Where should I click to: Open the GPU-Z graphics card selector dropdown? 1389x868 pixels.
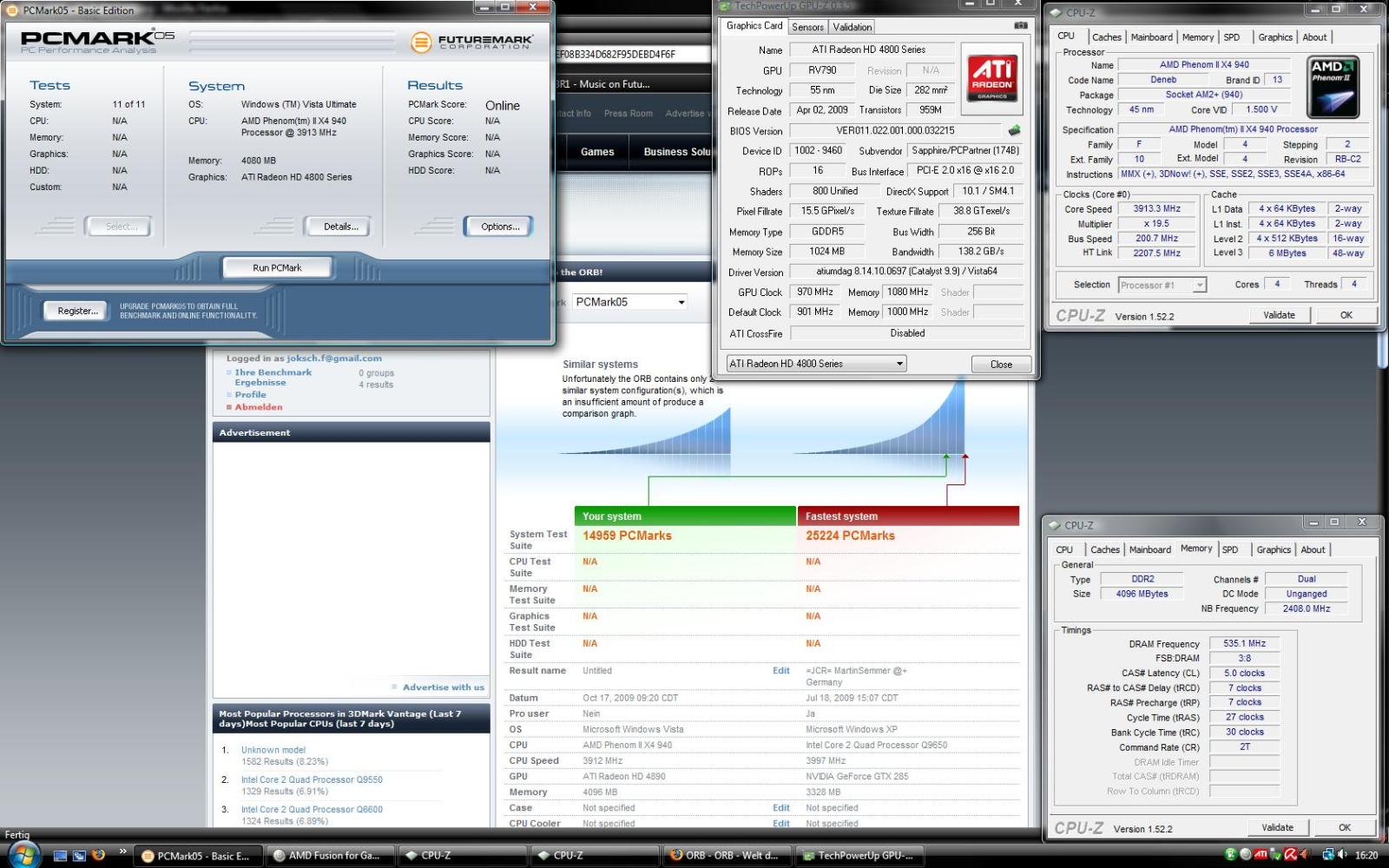816,364
